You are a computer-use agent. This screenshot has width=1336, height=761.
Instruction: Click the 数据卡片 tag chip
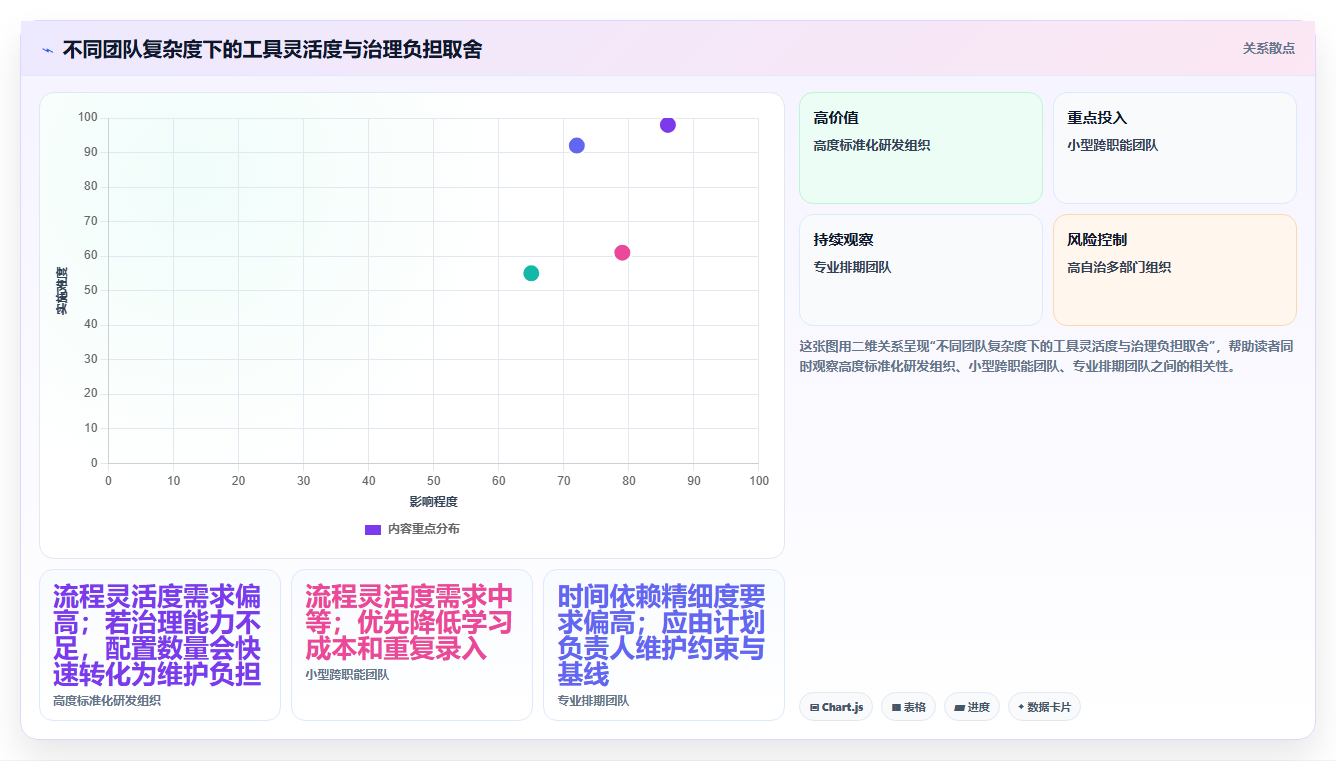click(1044, 707)
